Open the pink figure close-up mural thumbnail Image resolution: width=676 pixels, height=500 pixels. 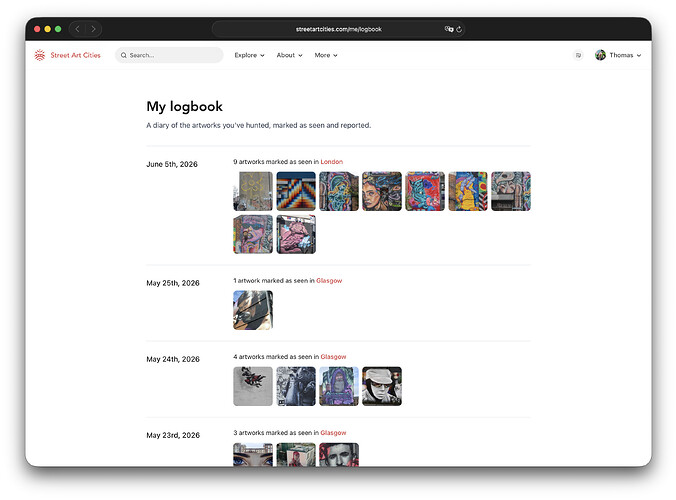296,234
